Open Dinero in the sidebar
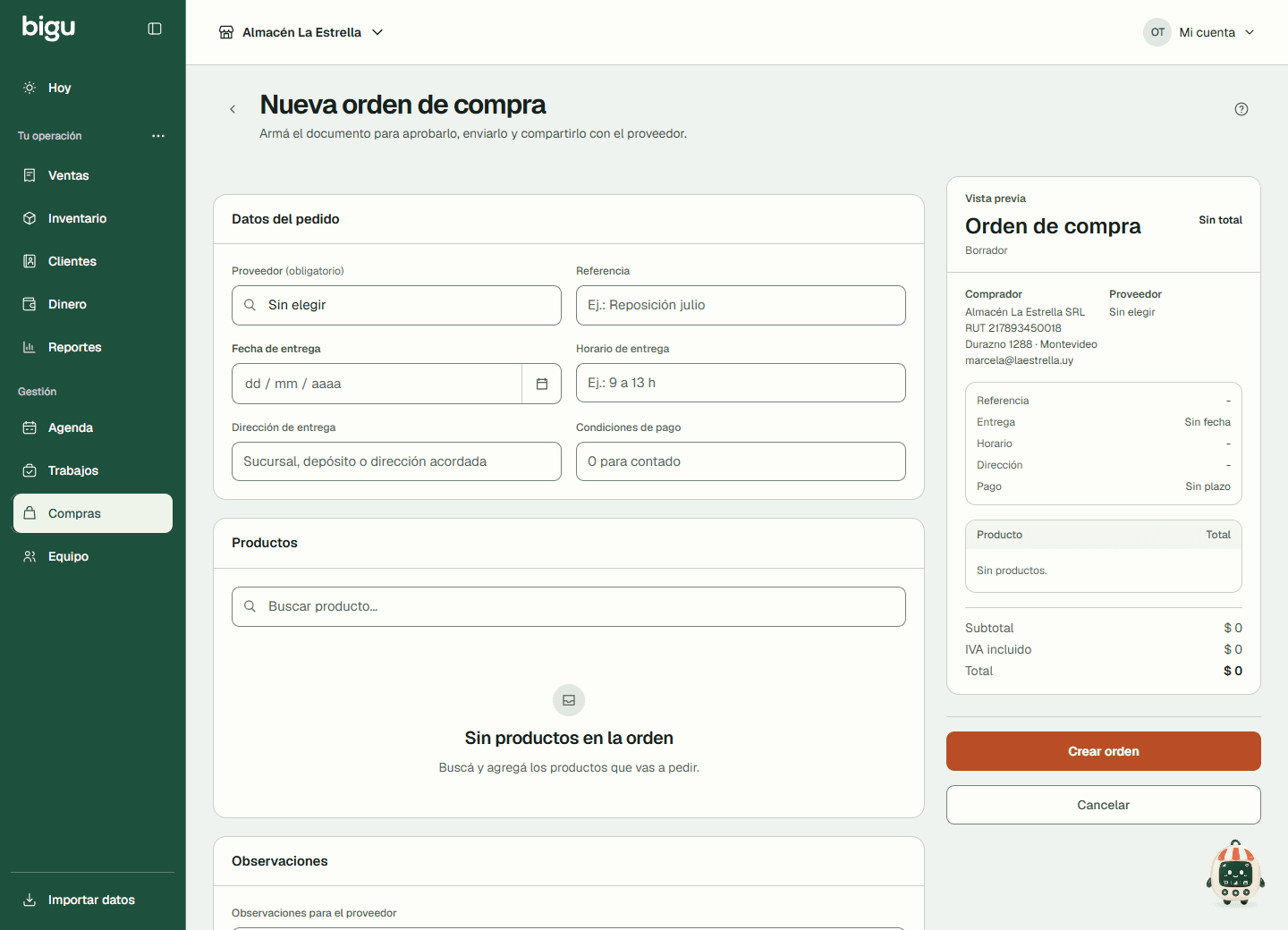The height and width of the screenshot is (930, 1288). tap(93, 304)
